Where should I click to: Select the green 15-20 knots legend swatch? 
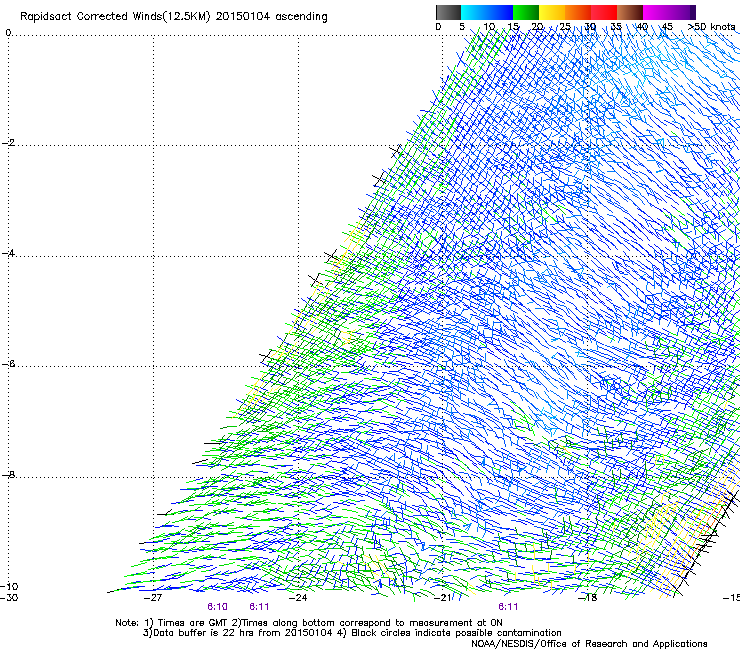[526, 12]
